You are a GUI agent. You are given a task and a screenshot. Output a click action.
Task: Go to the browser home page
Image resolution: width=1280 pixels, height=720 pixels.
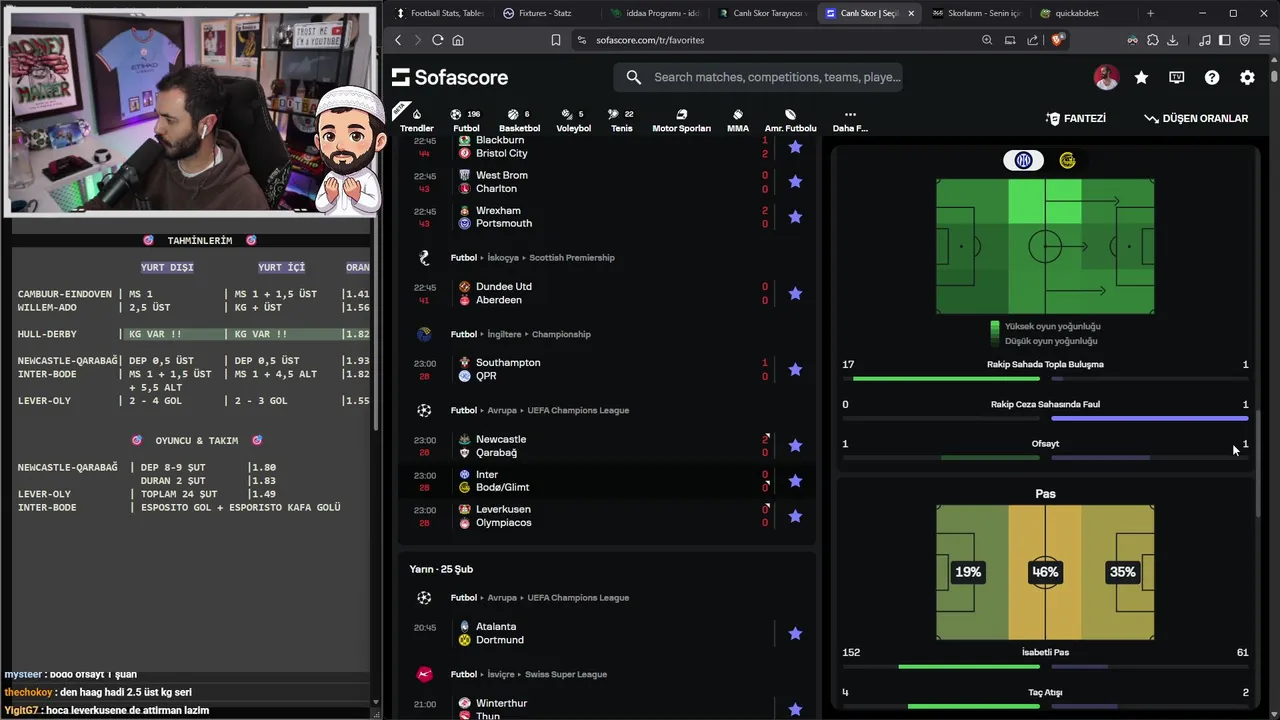(458, 40)
